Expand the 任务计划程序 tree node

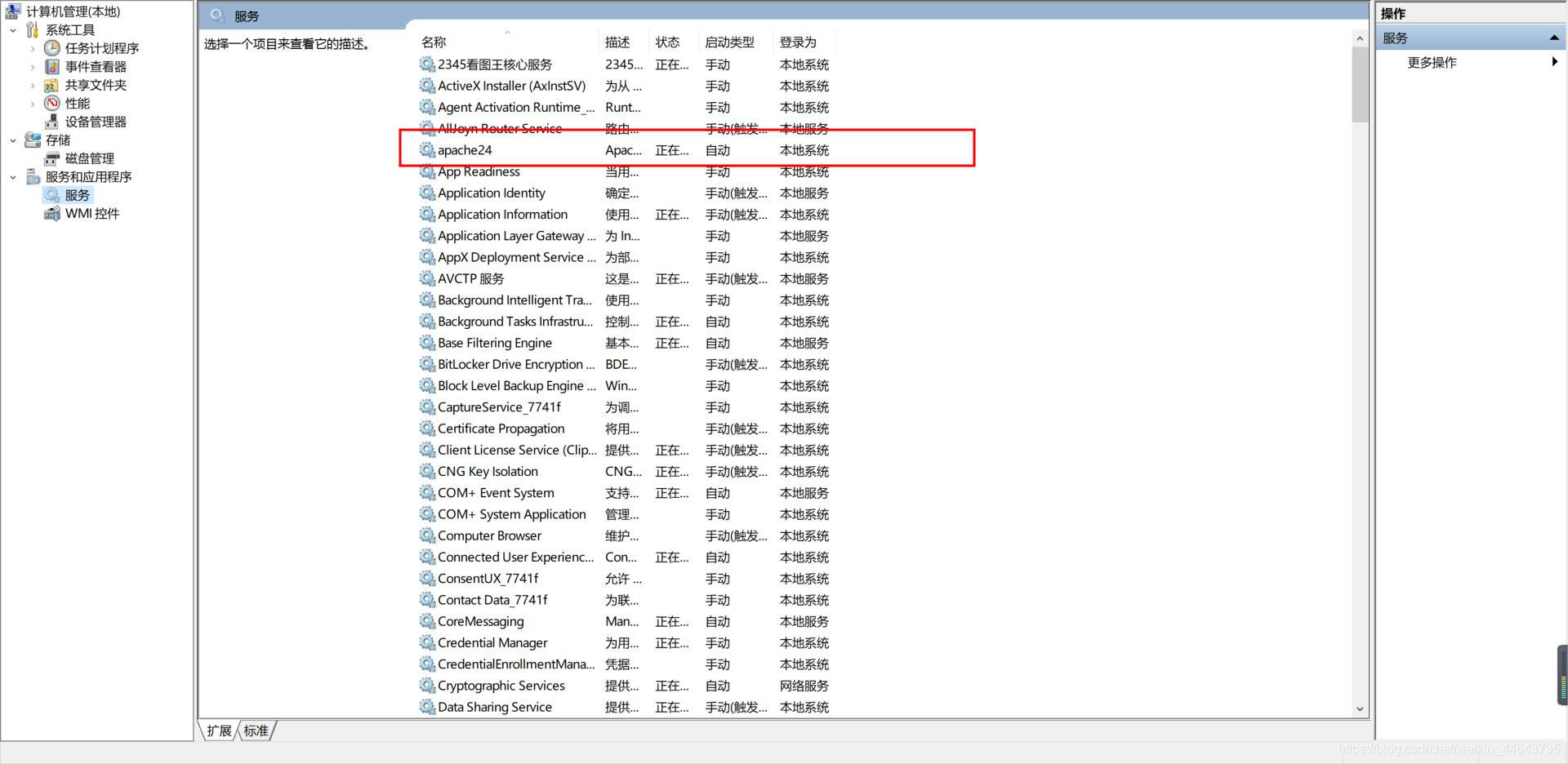pyautogui.click(x=33, y=48)
